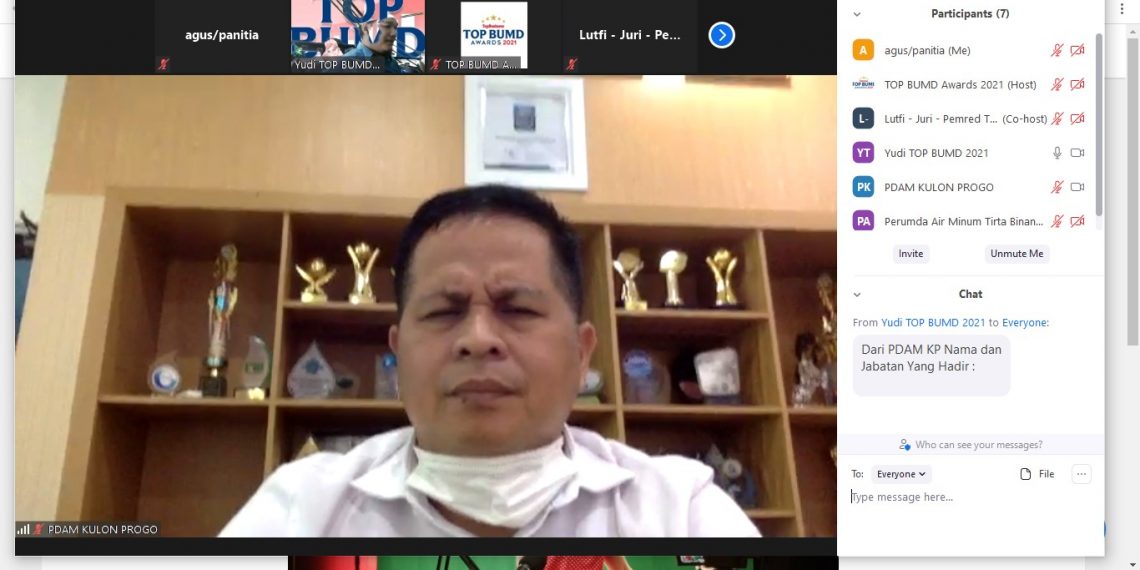Image resolution: width=1140 pixels, height=570 pixels.
Task: Open chat more options ellipsis
Action: (1081, 474)
